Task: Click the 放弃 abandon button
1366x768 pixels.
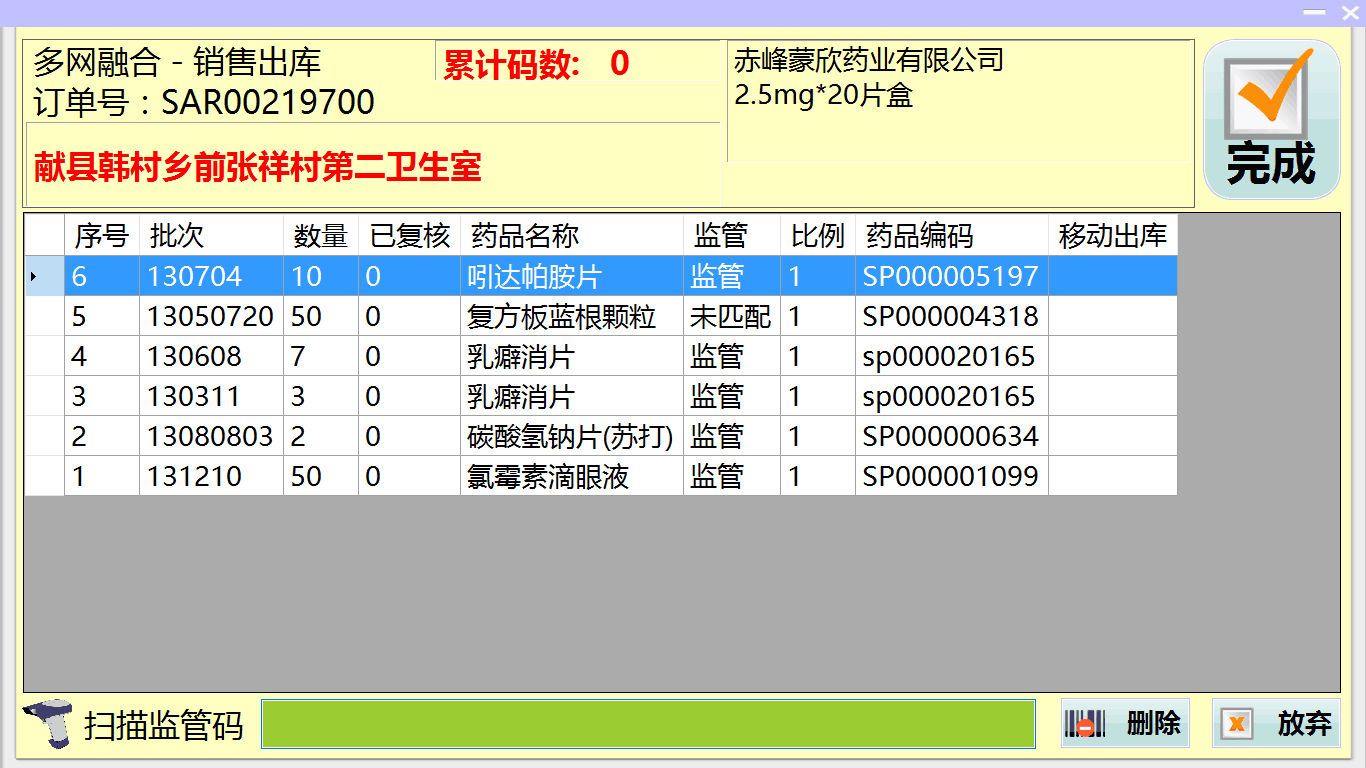Action: [x=1276, y=723]
